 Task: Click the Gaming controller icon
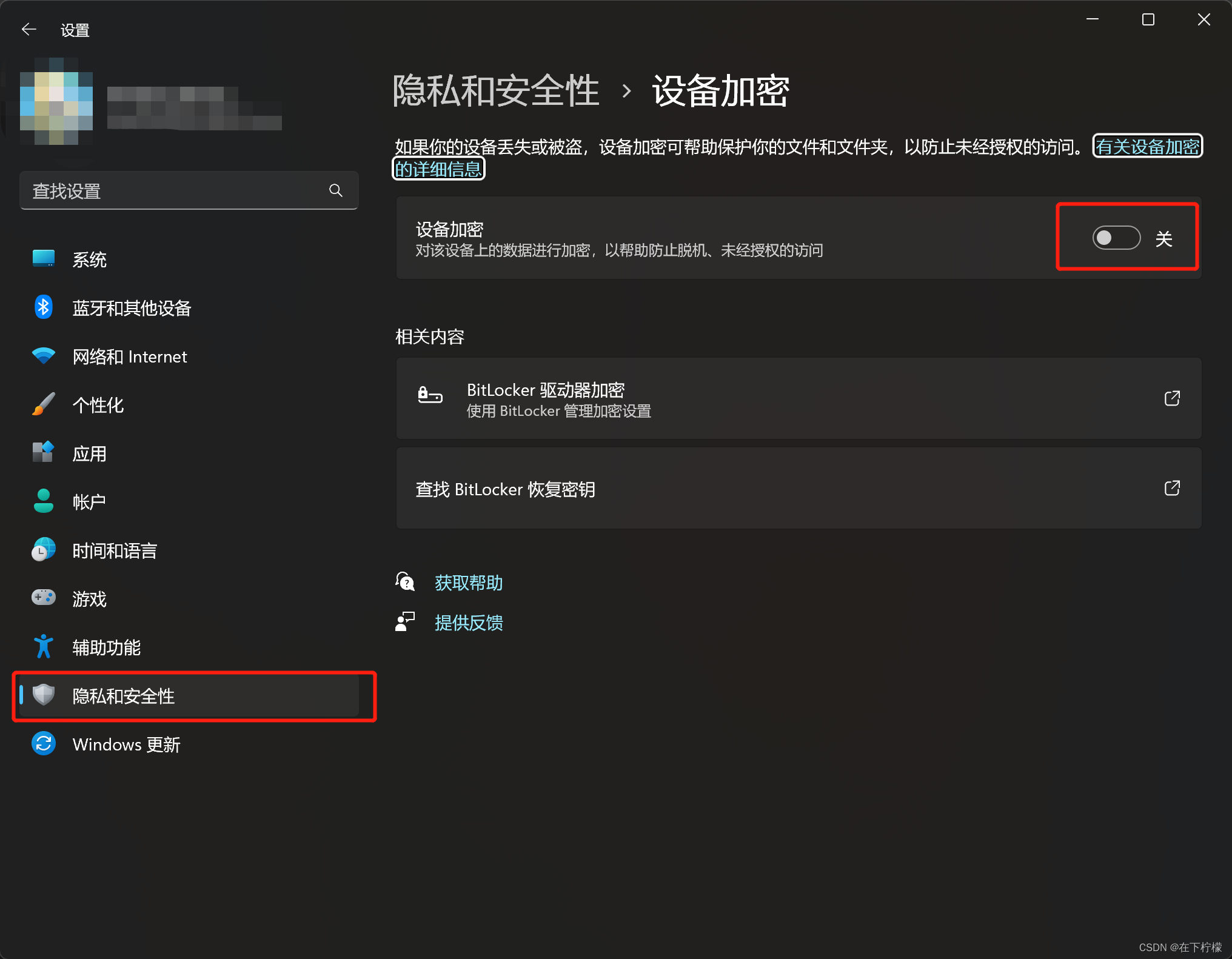click(43, 598)
